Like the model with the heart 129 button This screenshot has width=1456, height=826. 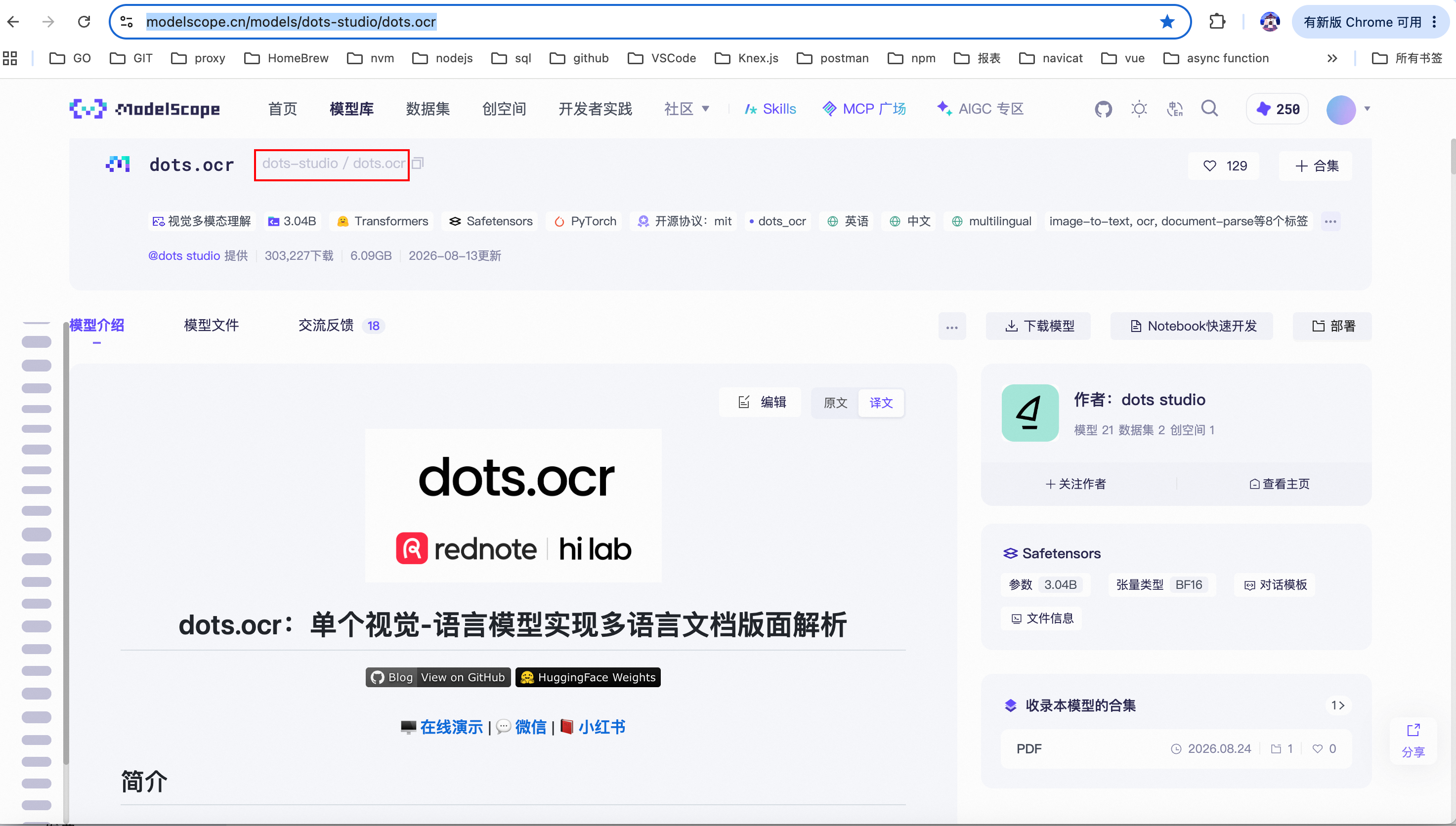(x=1224, y=165)
